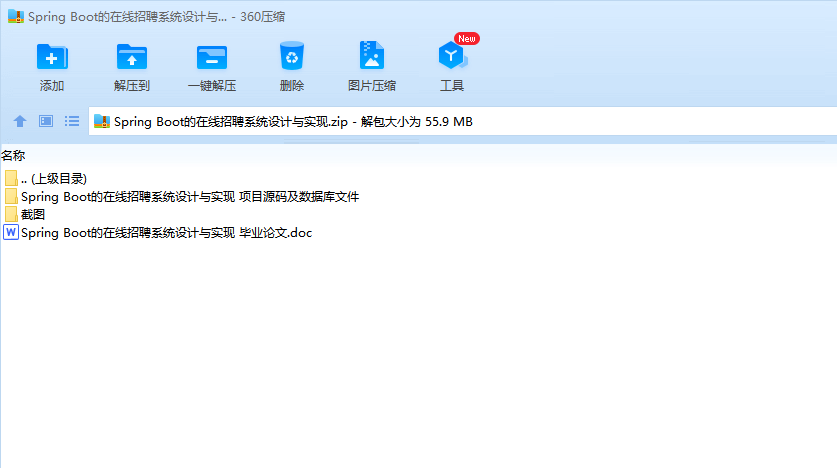Viewport: 837px width, 468px height.
Task: Click the Word icon of 毕业论文.doc
Action: coord(11,232)
